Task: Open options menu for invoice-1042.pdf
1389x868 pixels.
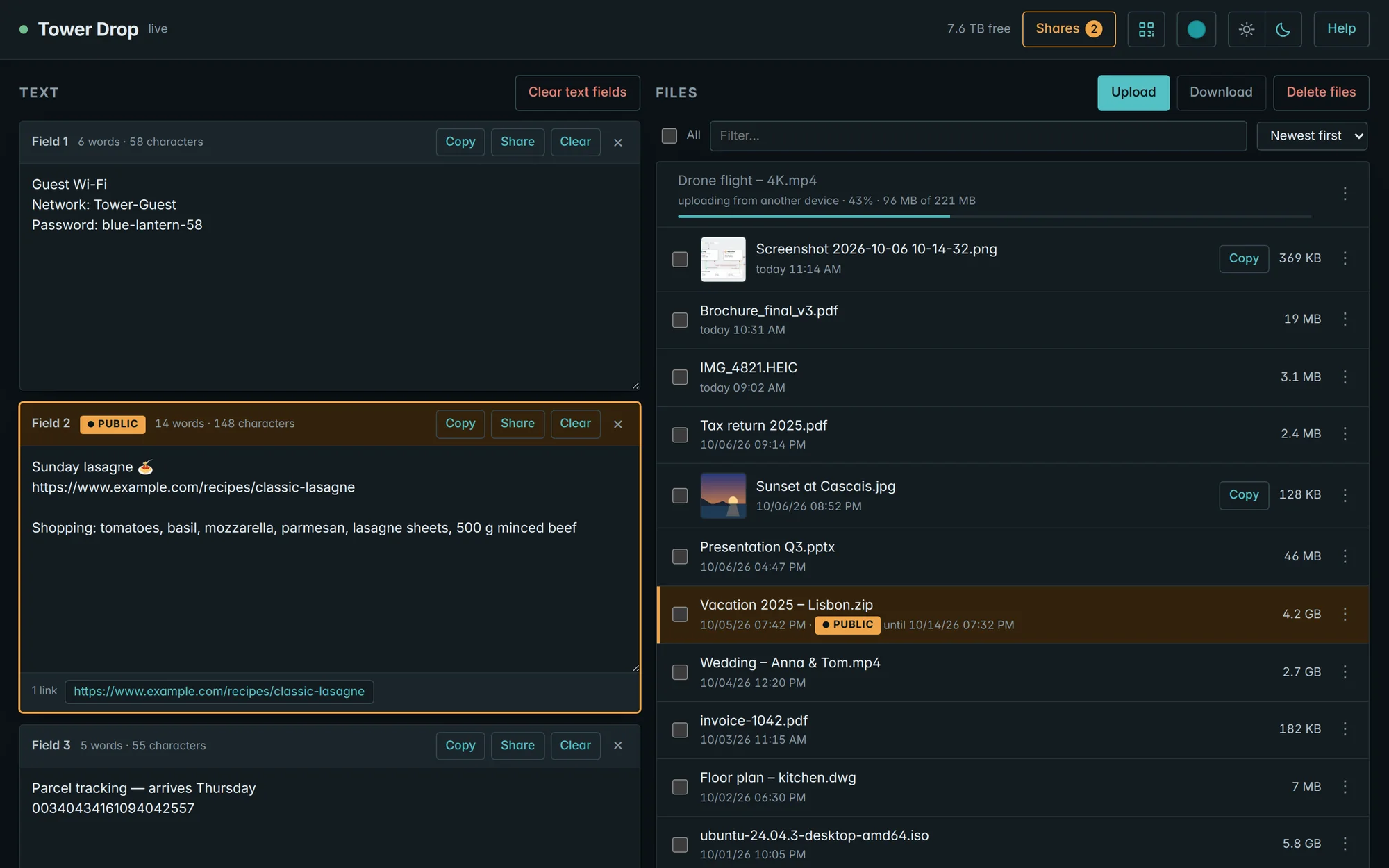Action: tap(1345, 729)
